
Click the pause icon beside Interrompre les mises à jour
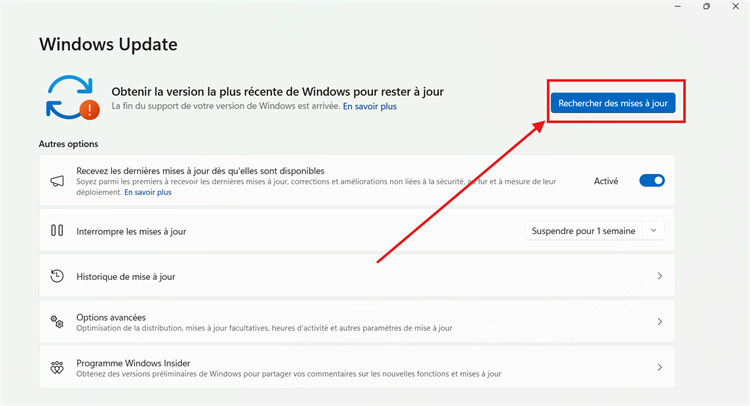pos(57,230)
